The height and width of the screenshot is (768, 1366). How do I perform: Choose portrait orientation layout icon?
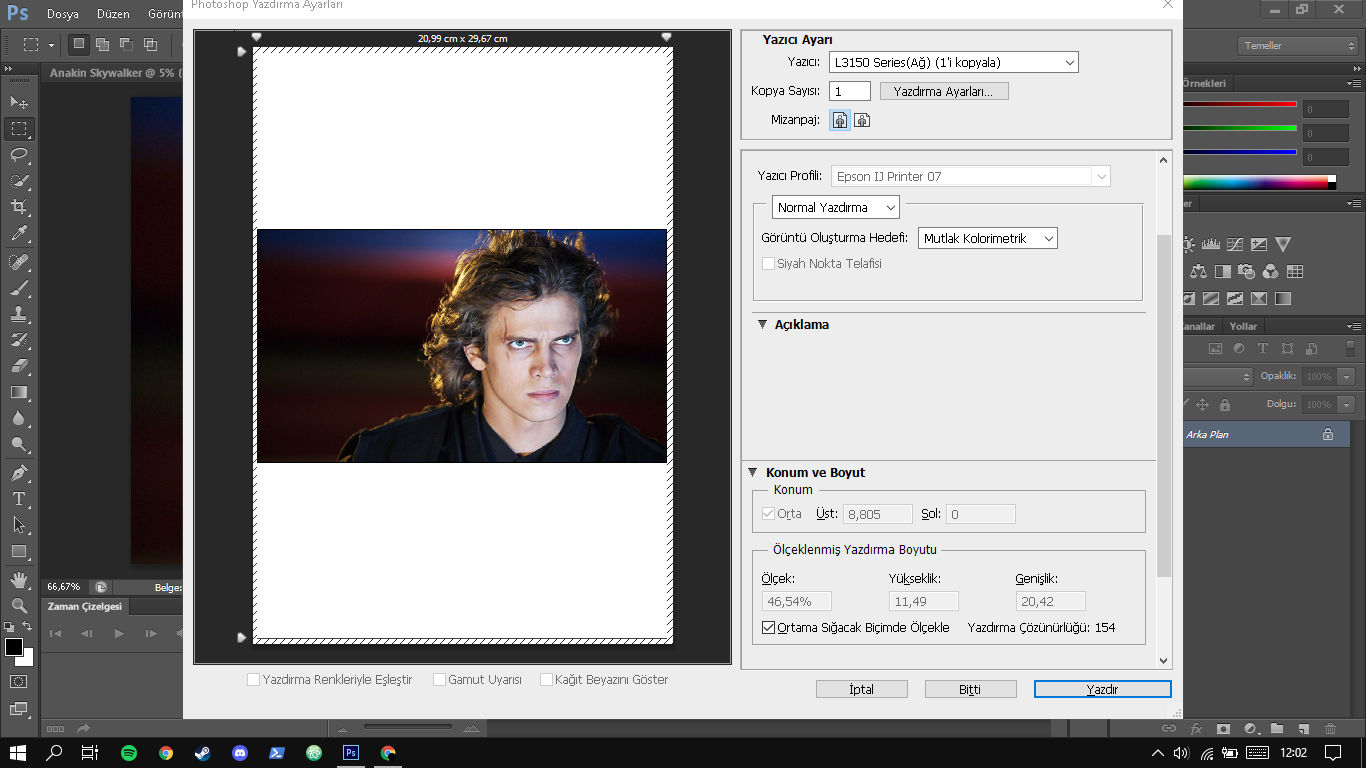[840, 120]
